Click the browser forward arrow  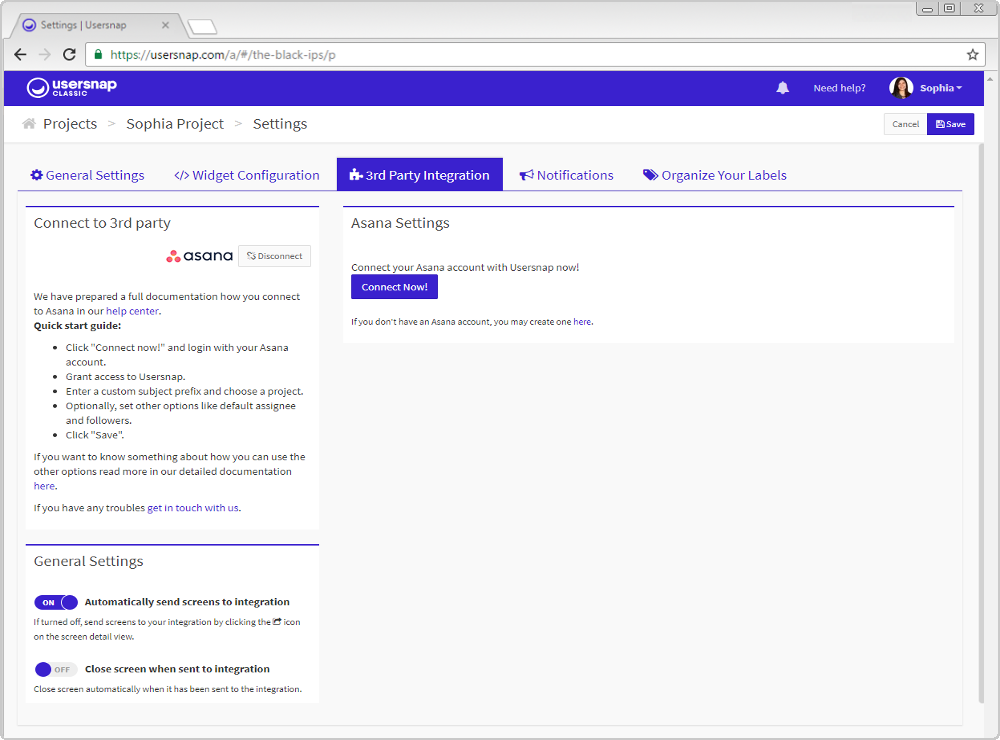pos(45,55)
